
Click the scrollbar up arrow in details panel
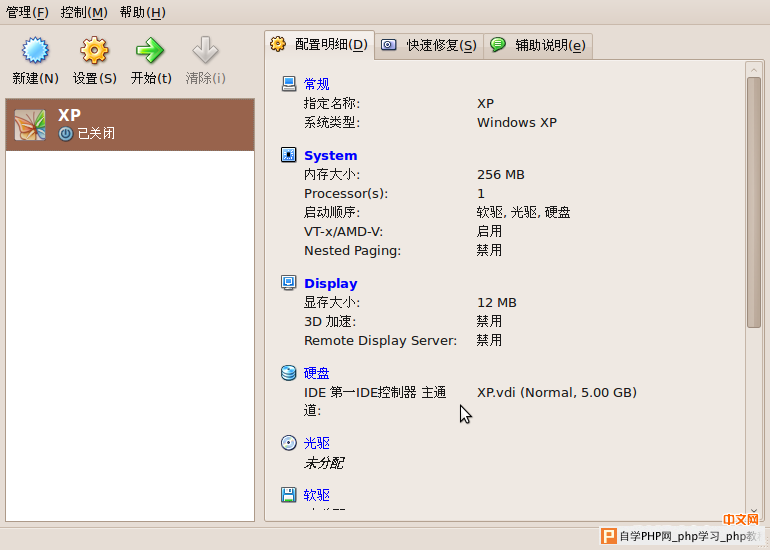753,70
